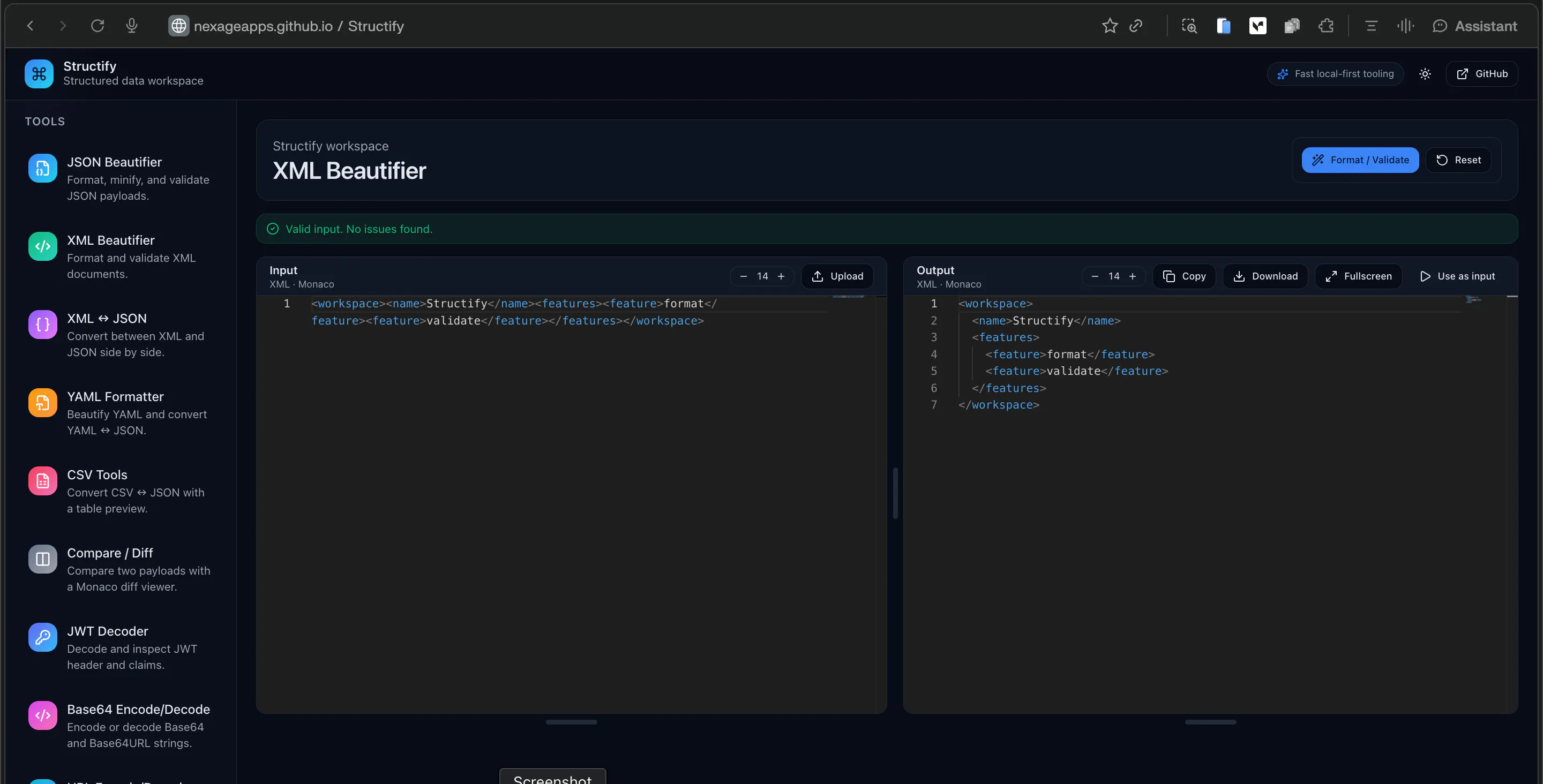1543x784 pixels.
Task: Click the Input editor code line
Action: coord(514,312)
